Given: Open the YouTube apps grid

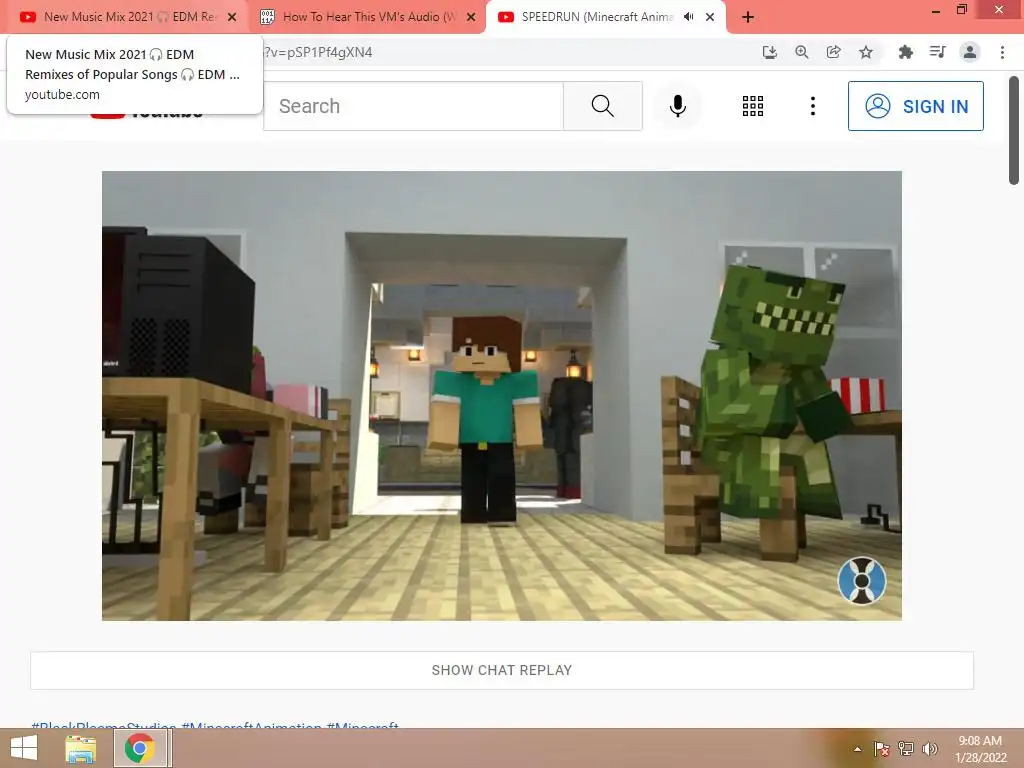Looking at the screenshot, I should [x=752, y=106].
